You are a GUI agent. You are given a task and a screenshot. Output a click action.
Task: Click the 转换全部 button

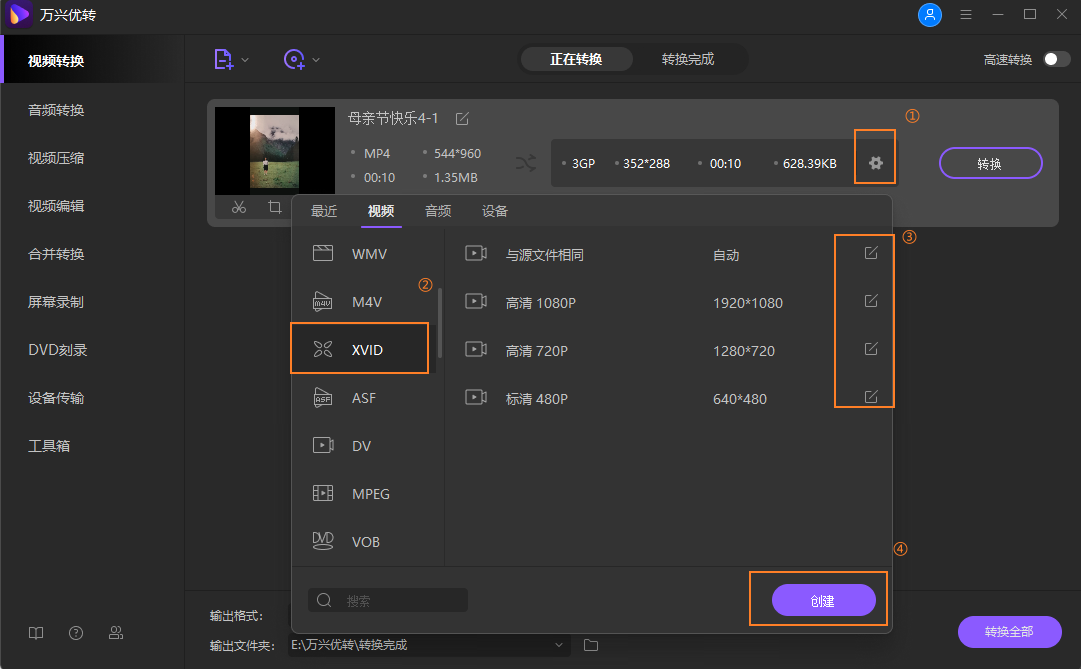1010,632
